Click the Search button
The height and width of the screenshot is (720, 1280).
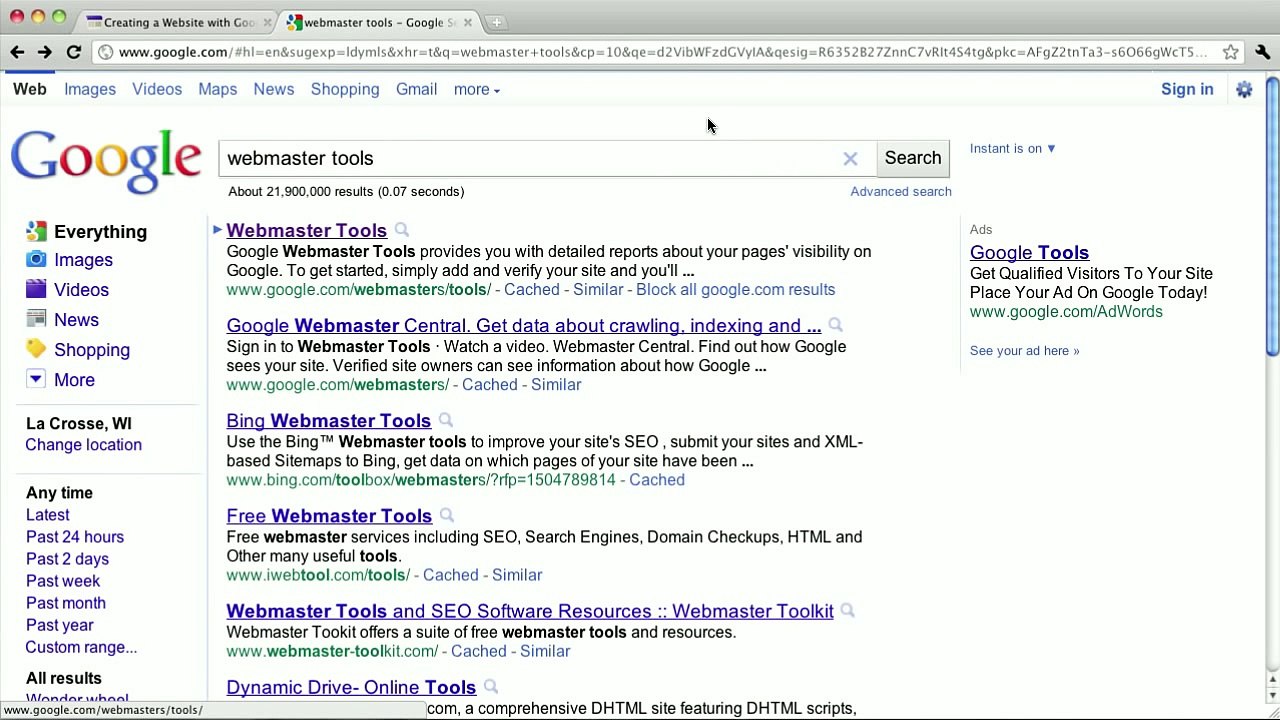(x=913, y=158)
